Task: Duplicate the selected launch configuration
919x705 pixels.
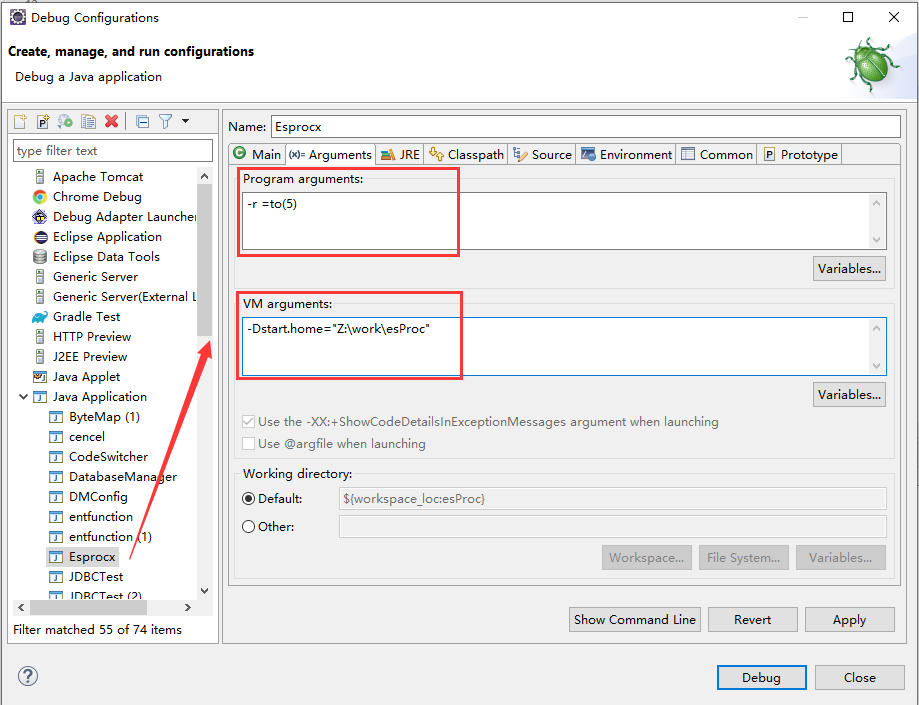Action: [89, 121]
